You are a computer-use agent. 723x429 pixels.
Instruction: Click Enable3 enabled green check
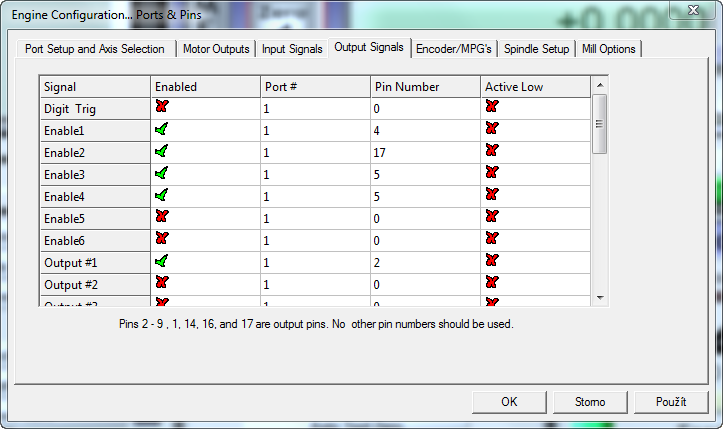pyautogui.click(x=161, y=174)
